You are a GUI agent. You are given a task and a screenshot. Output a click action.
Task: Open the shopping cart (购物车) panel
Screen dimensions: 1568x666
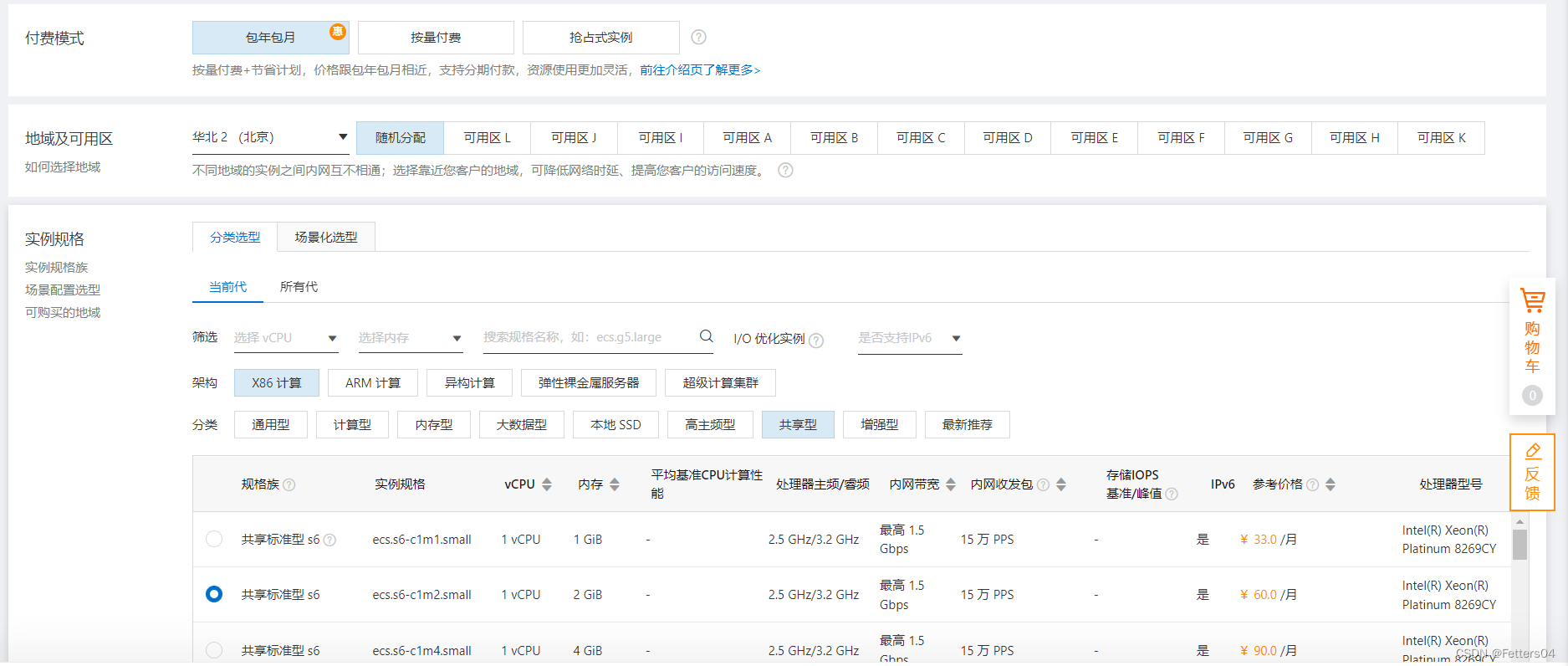click(x=1532, y=346)
